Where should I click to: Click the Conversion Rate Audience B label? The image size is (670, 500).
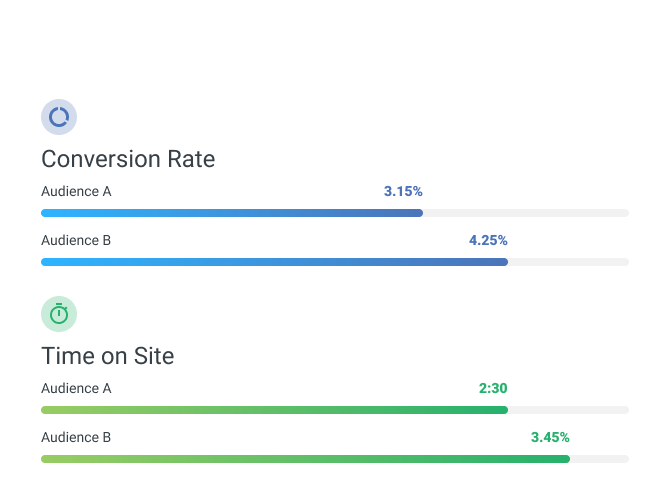76,240
